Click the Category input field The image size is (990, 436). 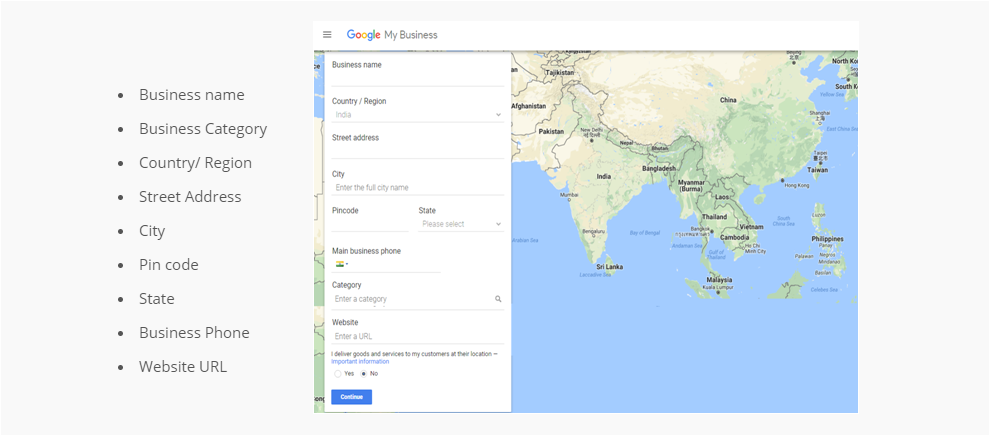[410, 299]
